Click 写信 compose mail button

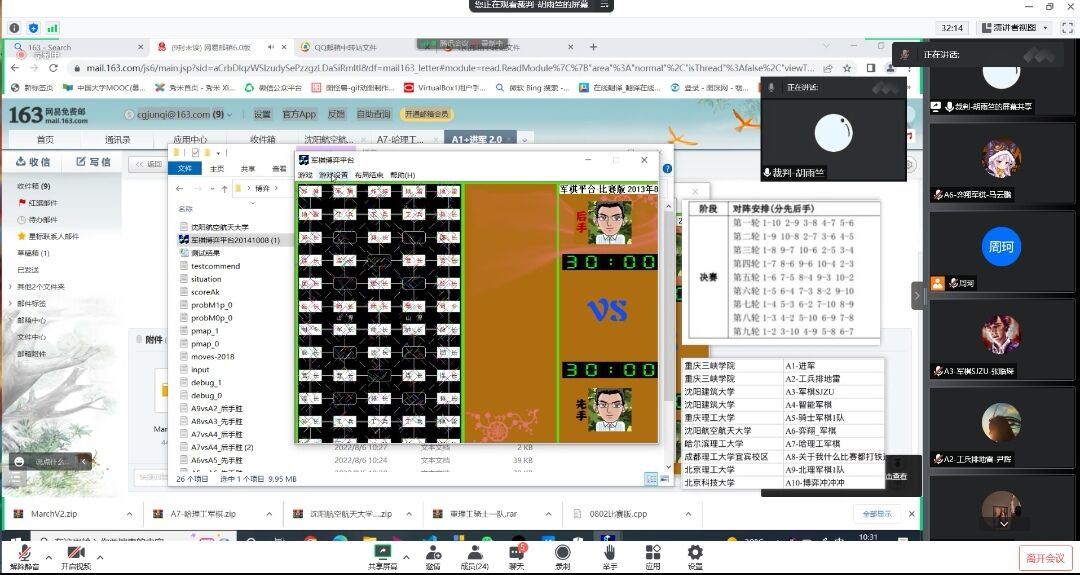[x=94, y=162]
